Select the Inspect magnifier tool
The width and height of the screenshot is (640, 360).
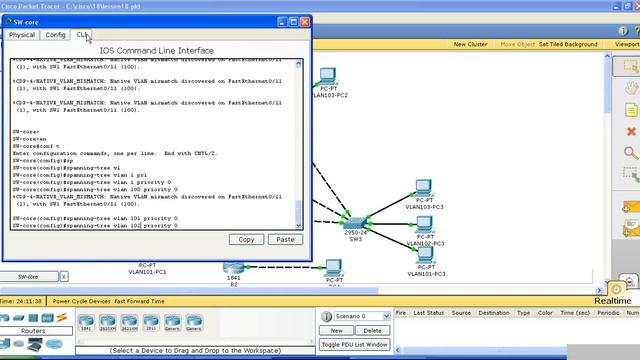tap(631, 153)
